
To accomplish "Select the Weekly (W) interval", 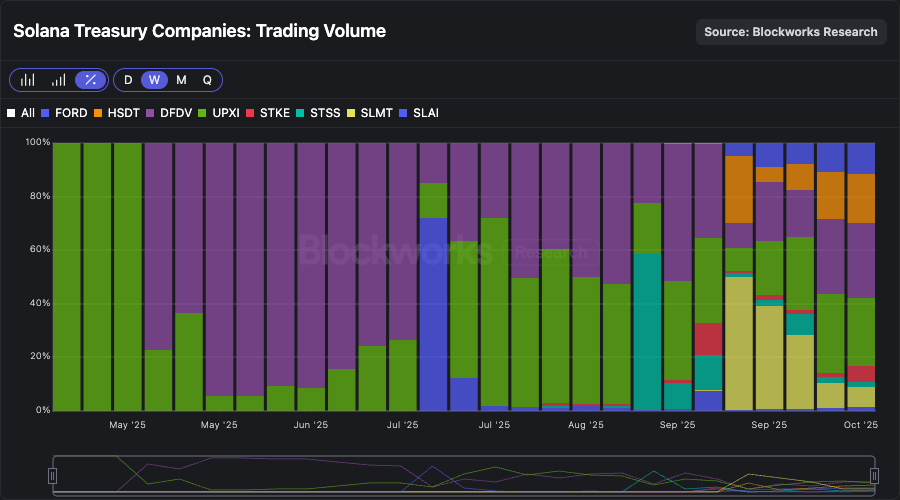I will coord(154,80).
